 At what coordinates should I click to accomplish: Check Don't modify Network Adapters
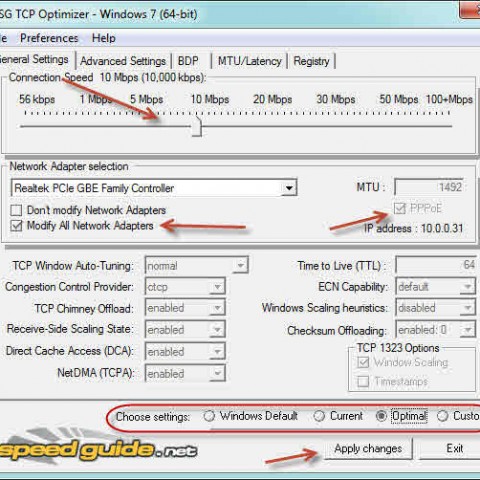[x=16, y=210]
